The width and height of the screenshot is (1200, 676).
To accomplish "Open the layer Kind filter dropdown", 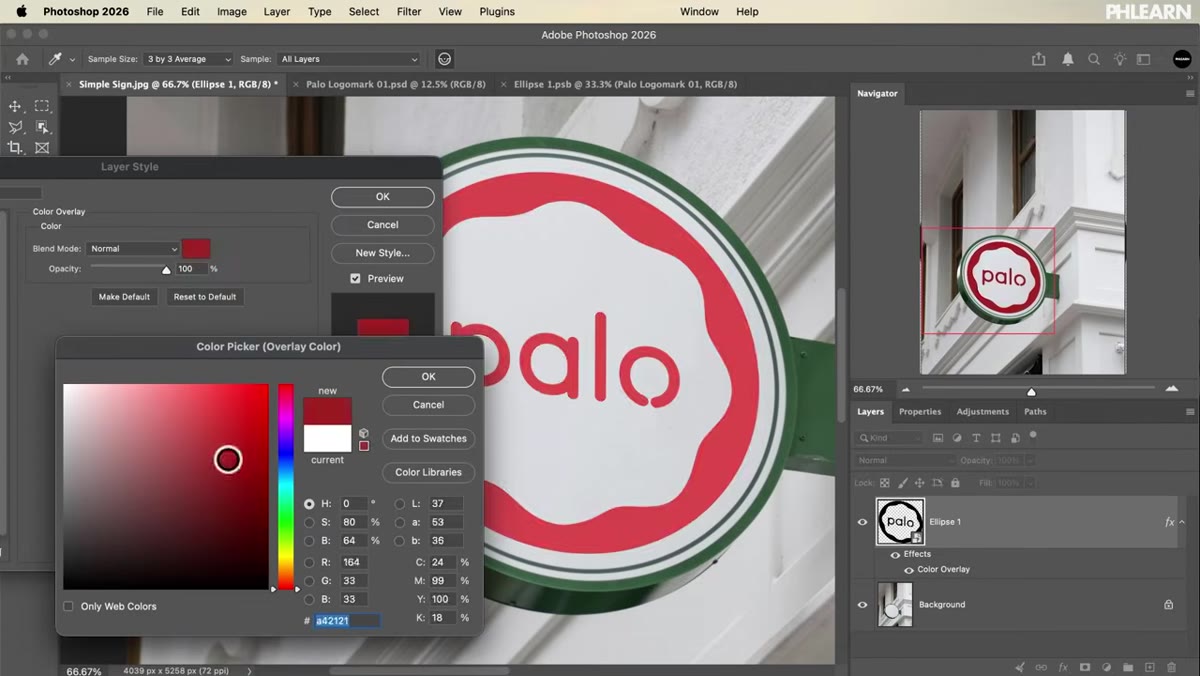I will click(890, 438).
